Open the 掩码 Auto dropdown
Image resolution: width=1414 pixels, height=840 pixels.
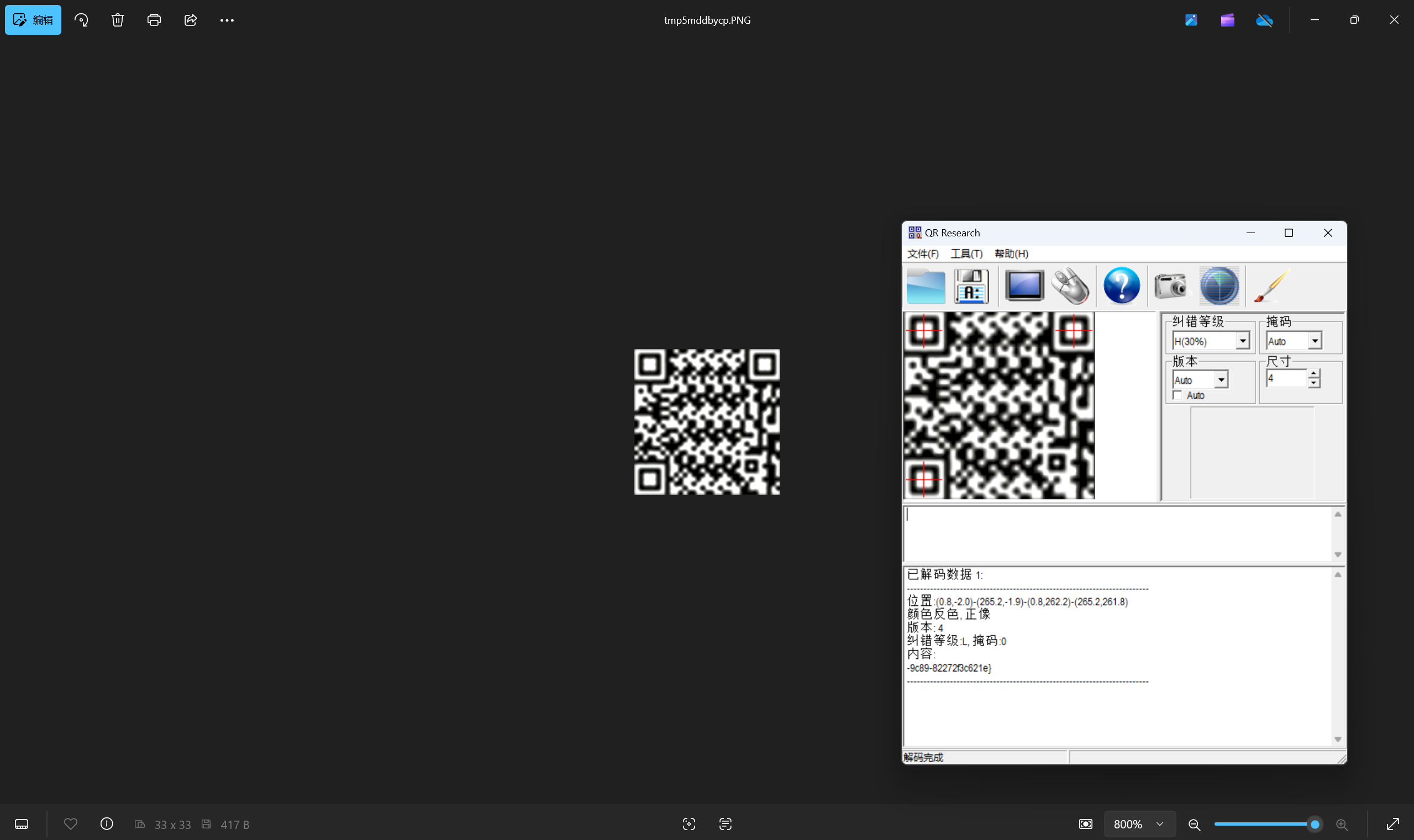1315,341
